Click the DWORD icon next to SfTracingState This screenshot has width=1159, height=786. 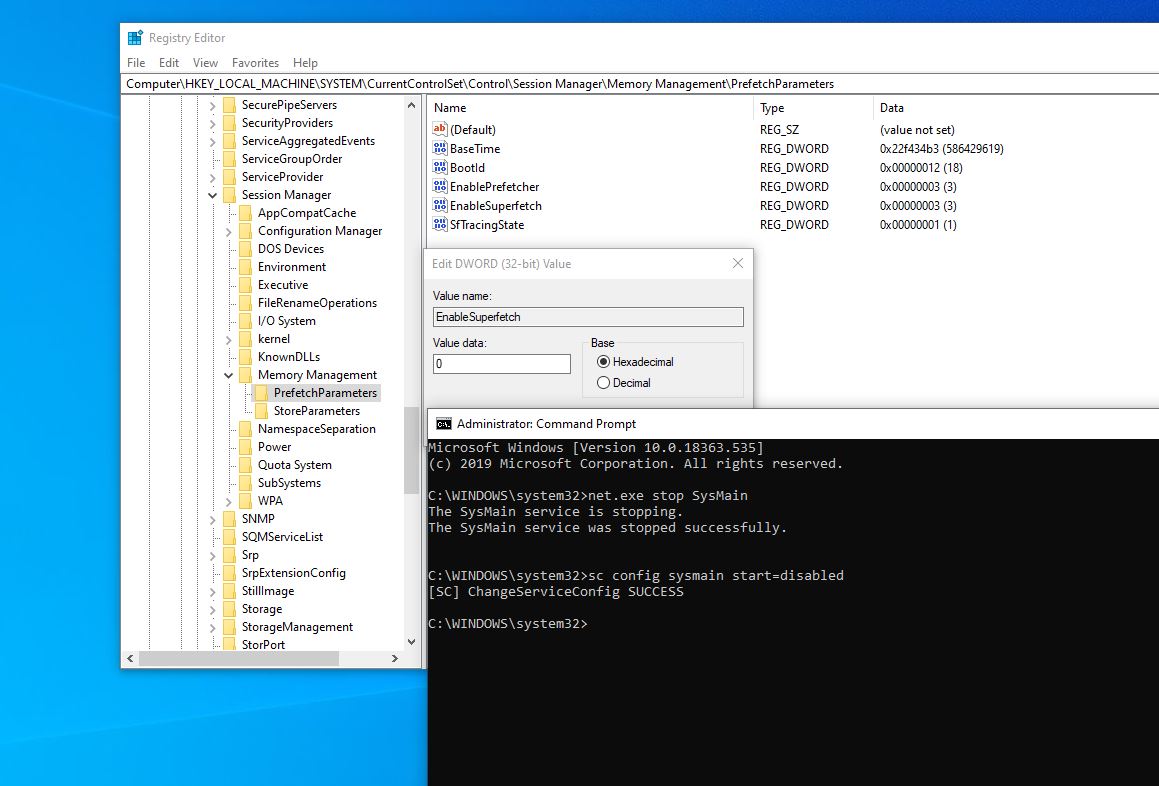(x=438, y=224)
